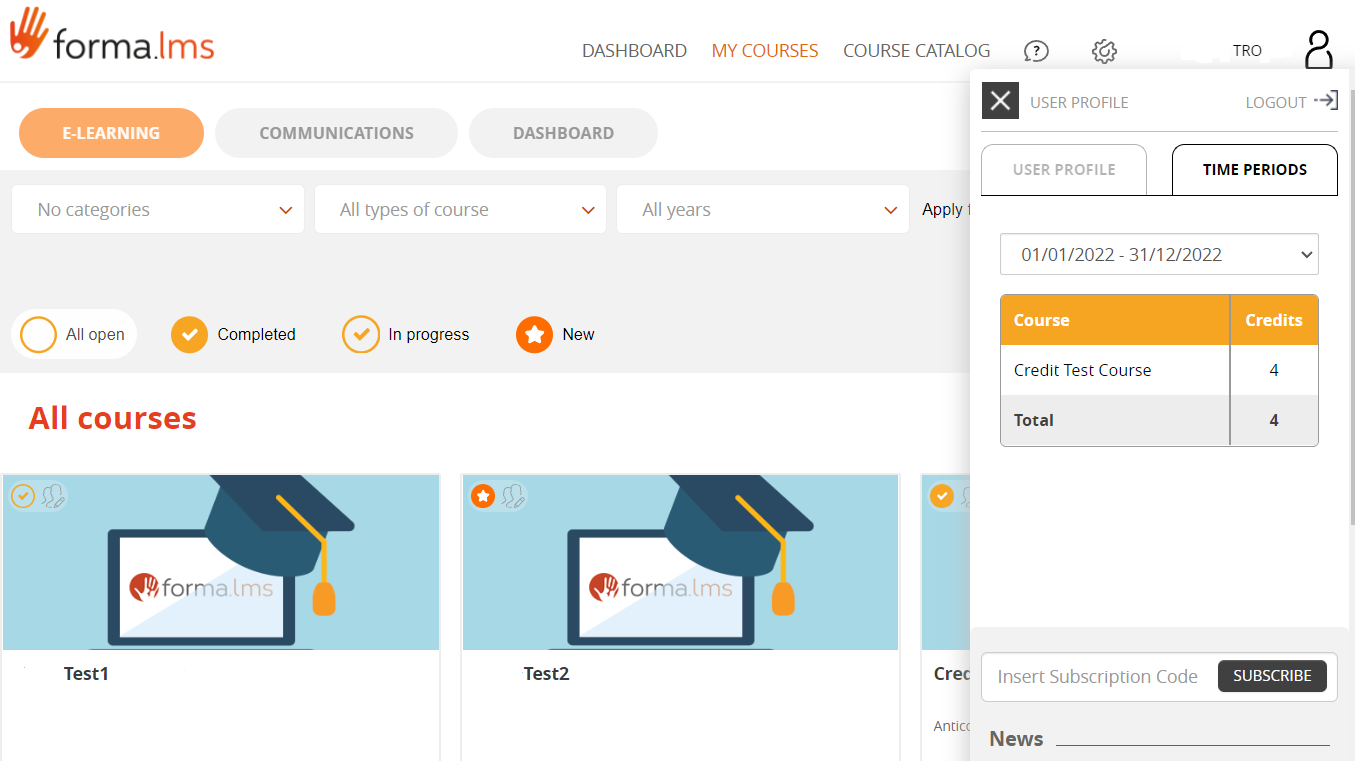Expand the All types of course dropdown
The width and height of the screenshot is (1355, 761).
[x=460, y=209]
